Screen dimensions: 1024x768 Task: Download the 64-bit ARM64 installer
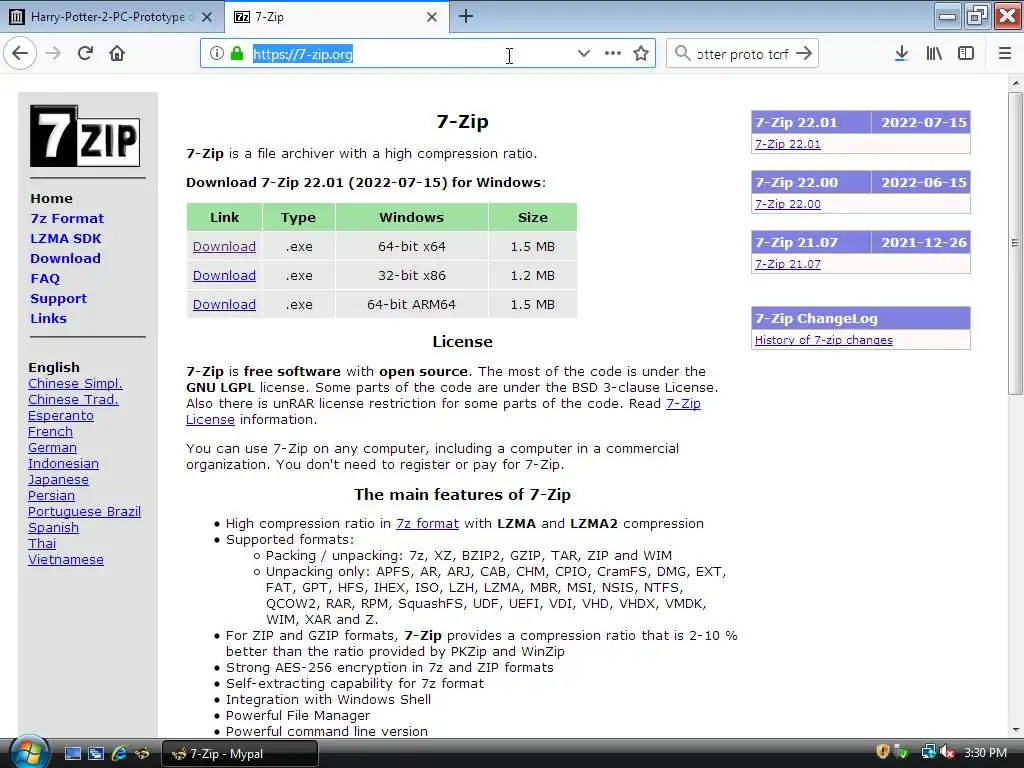(224, 304)
